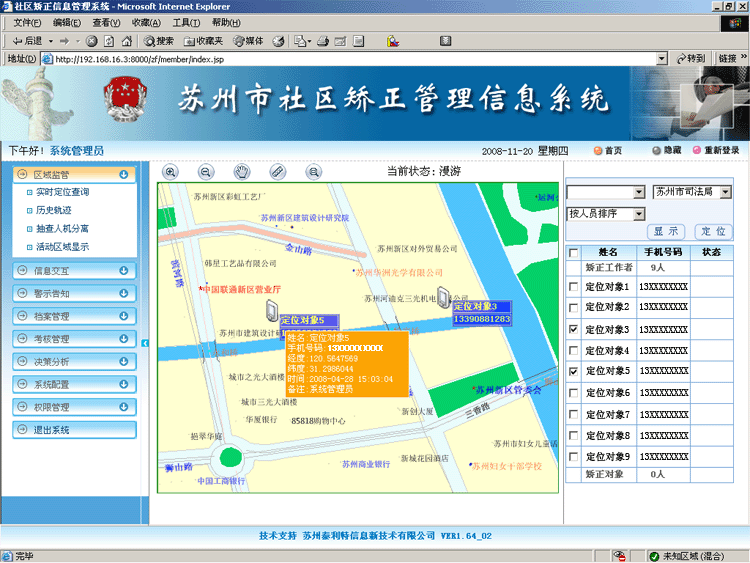Click the device marker for 定位对象3

[x=444, y=297]
